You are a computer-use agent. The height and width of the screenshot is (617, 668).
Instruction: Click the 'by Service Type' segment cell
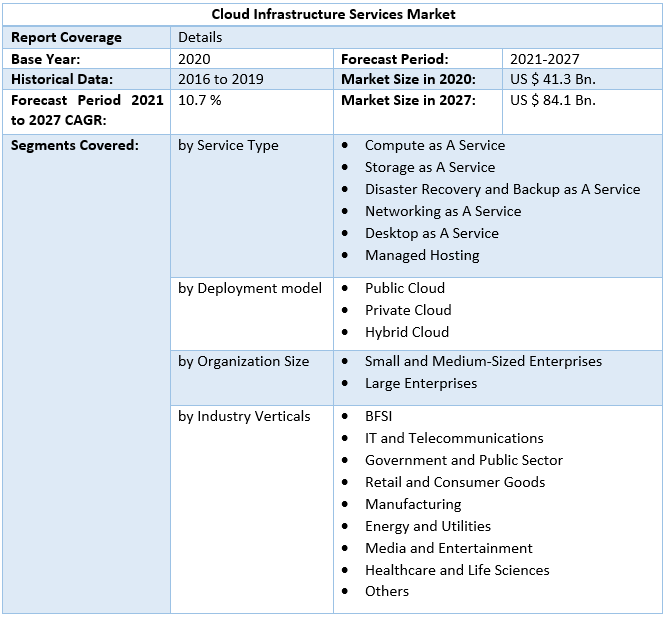pos(228,145)
